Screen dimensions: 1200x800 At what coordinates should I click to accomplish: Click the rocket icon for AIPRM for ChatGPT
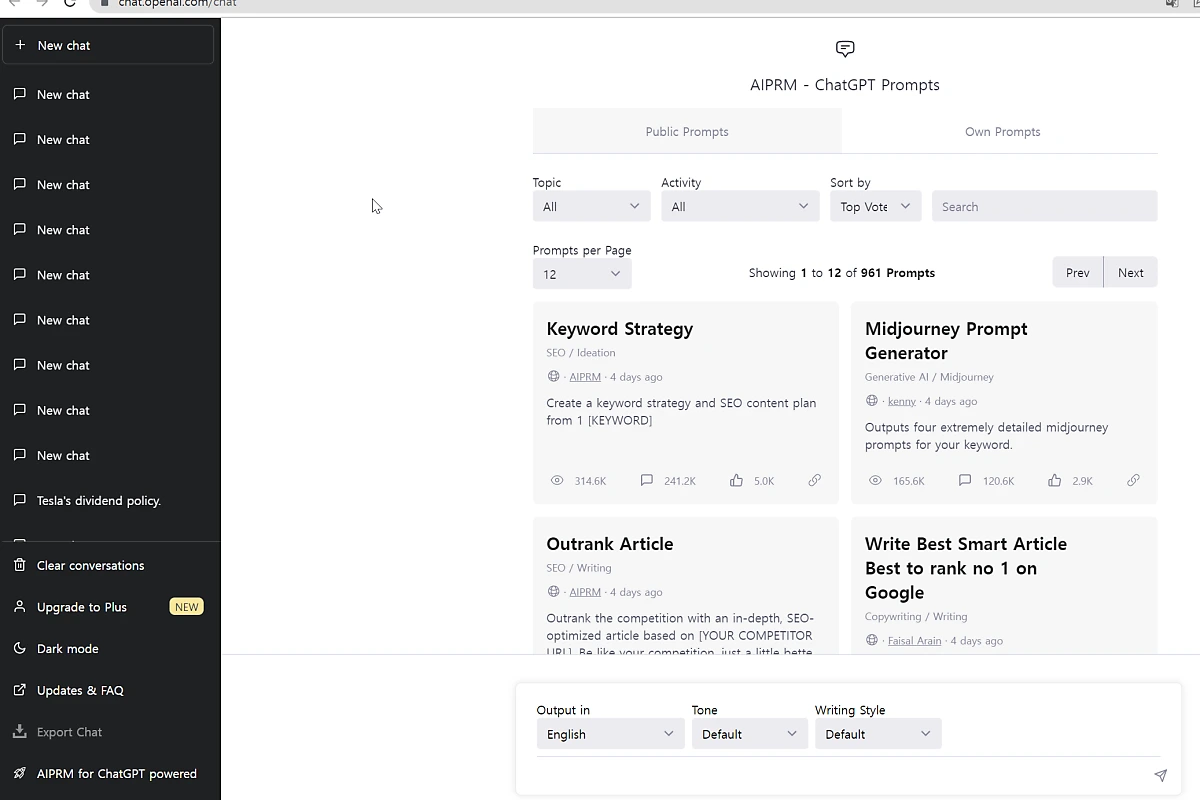[x=20, y=773]
